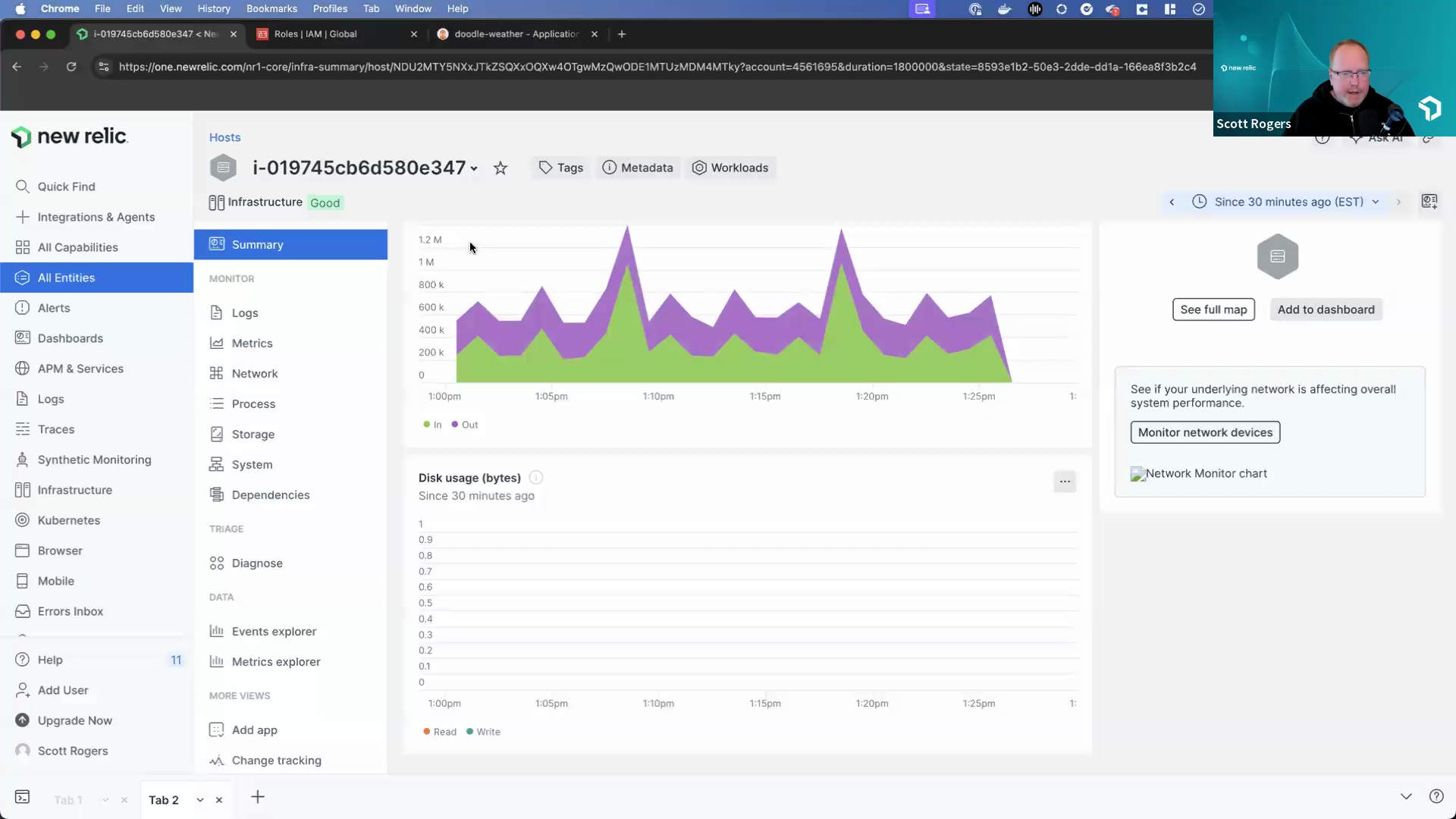
Task: Expand Tab 1 options chevron
Action: 105,800
